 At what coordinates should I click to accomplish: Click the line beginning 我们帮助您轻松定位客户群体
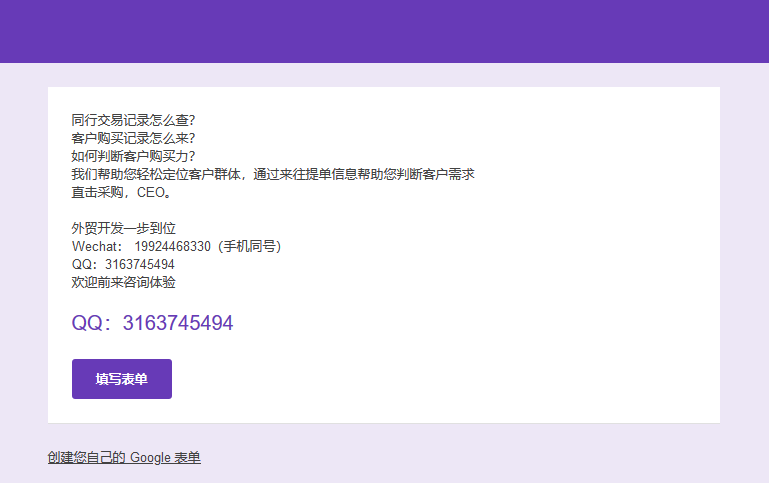tap(273, 174)
